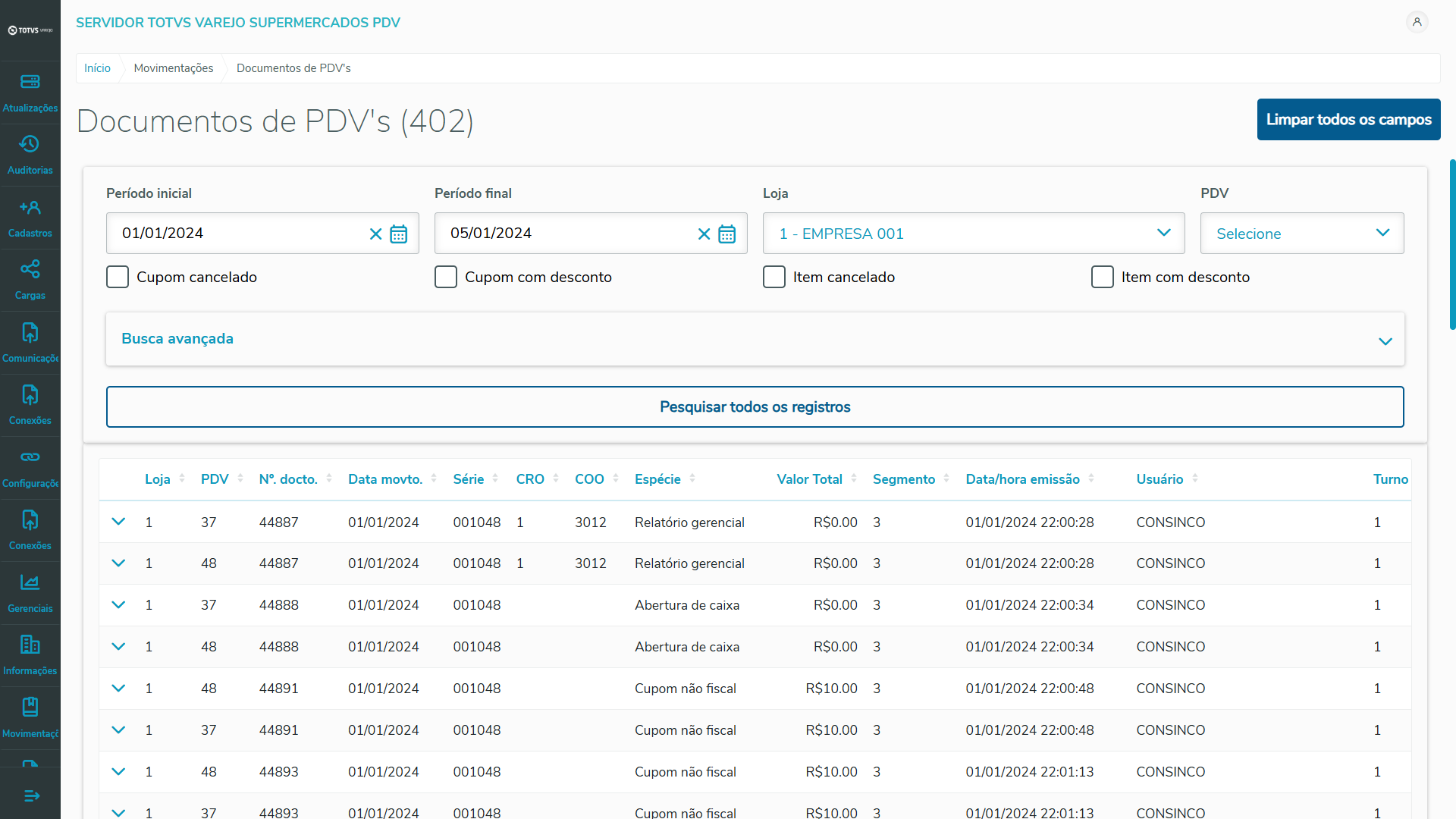Screen dimensions: 1456x819
Task: Open the Atualizações sidebar icon
Action: pos(30,82)
